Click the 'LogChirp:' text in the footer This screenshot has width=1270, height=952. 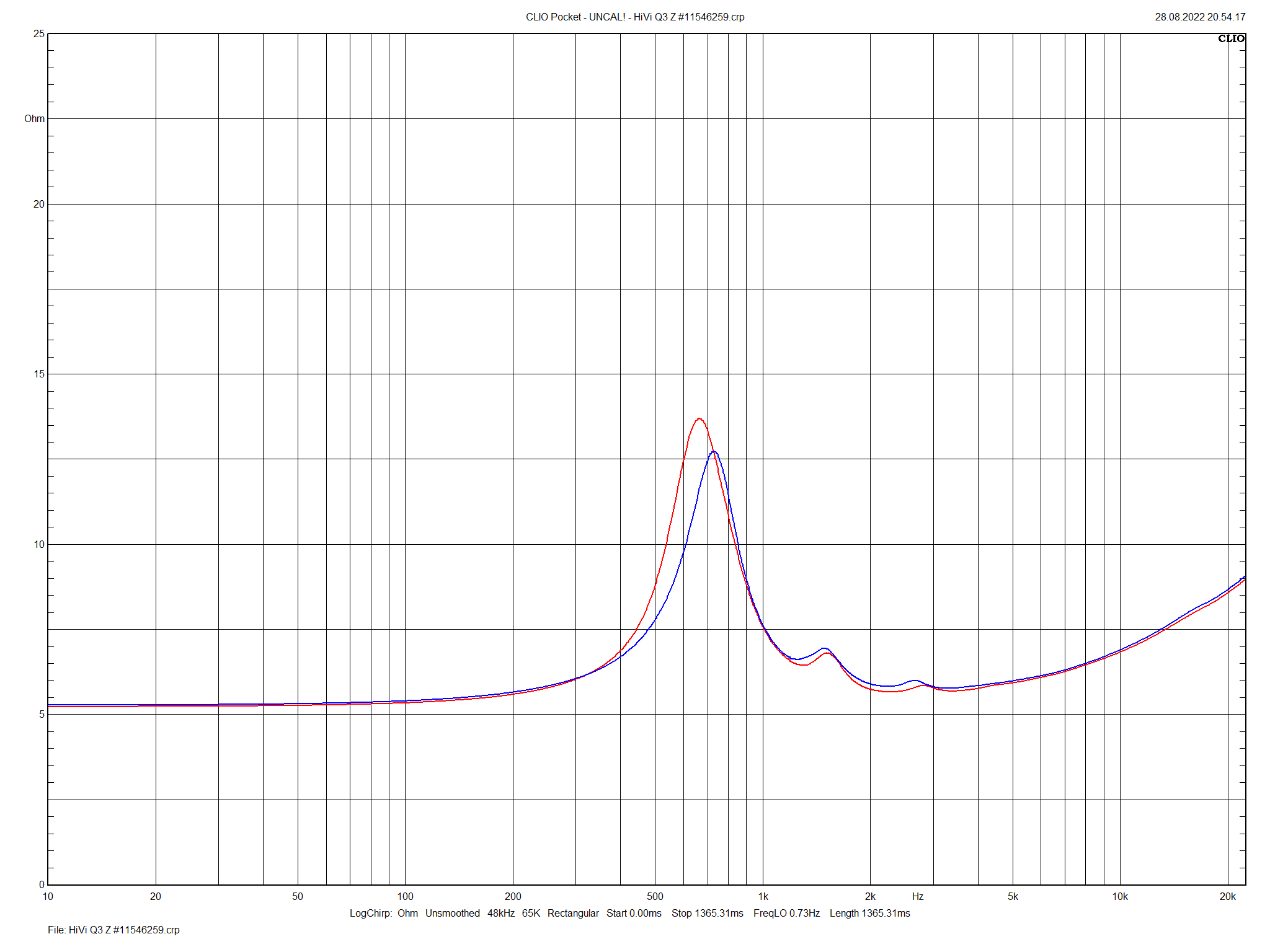coord(370,913)
